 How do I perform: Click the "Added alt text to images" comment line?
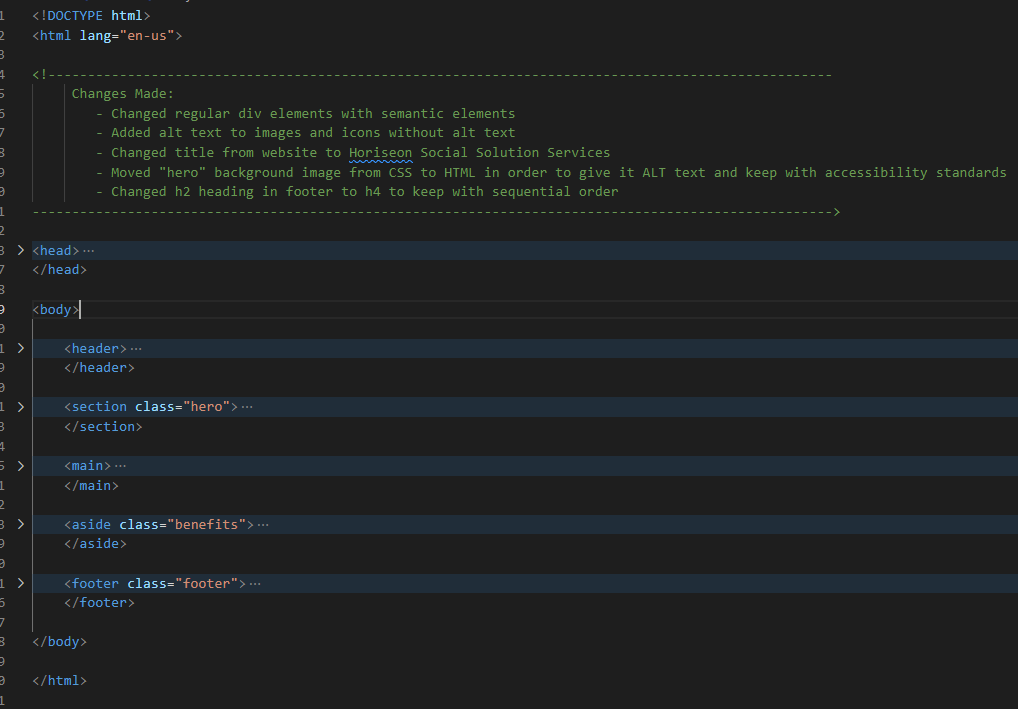[306, 132]
